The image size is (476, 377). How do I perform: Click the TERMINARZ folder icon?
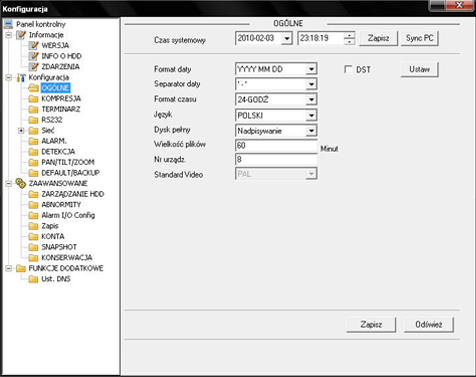point(33,109)
